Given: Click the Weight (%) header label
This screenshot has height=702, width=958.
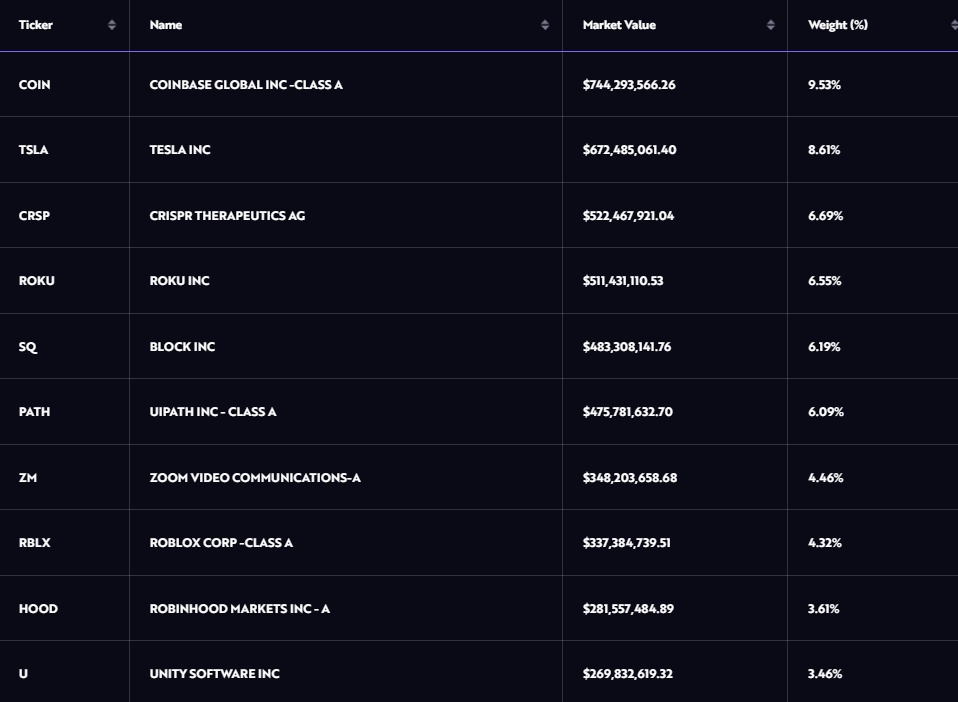Looking at the screenshot, I should click(x=838, y=25).
